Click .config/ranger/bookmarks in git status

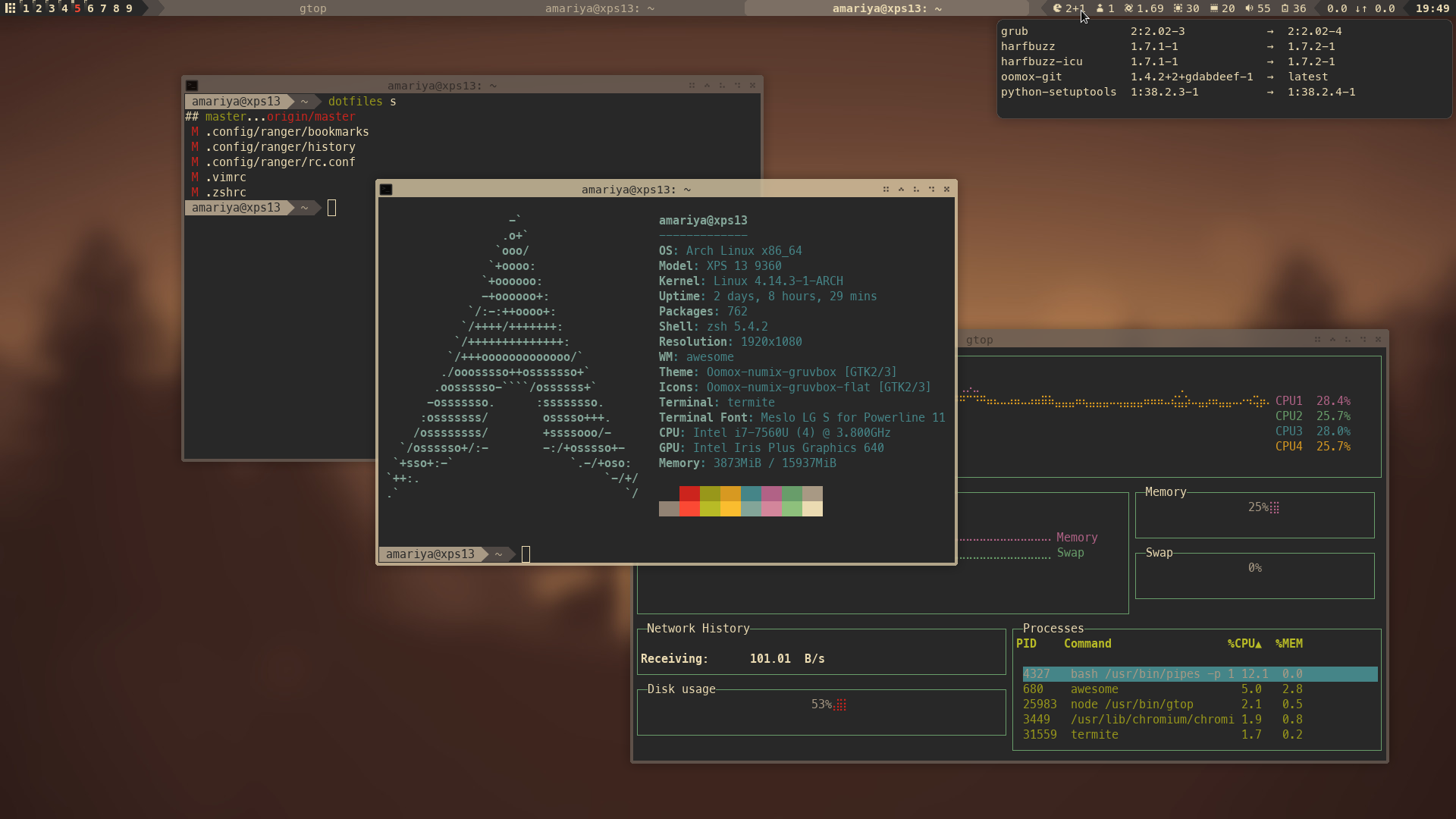287,132
